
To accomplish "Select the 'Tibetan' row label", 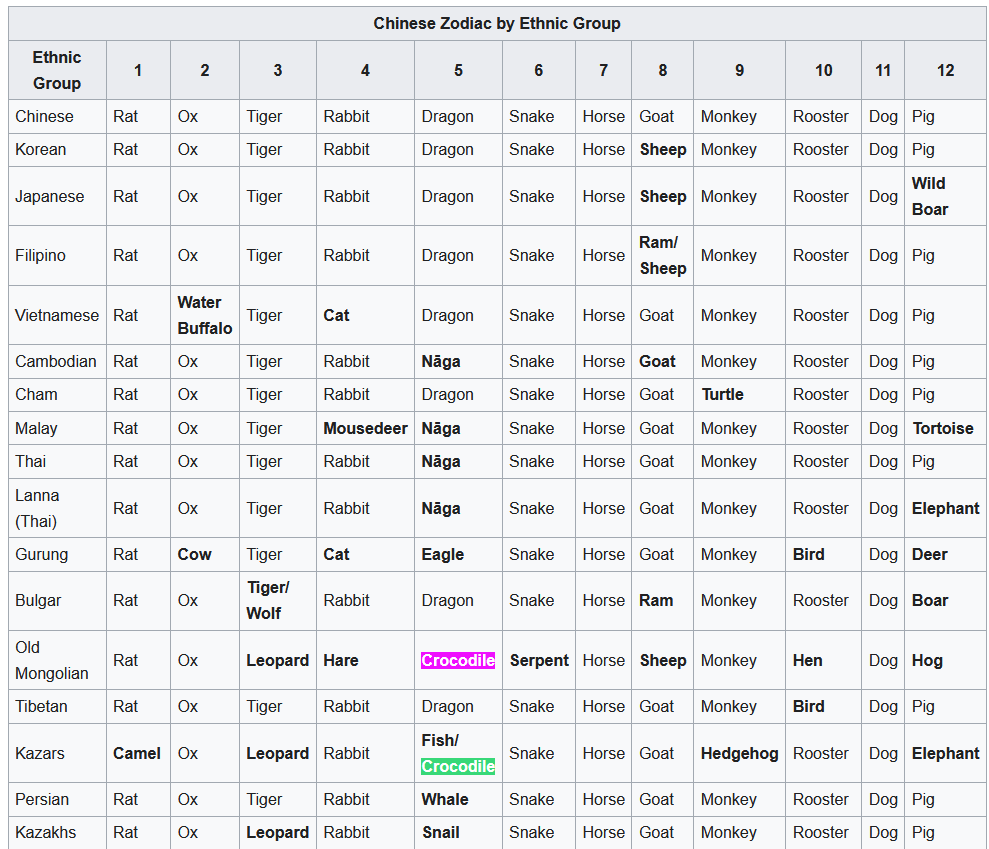I will (x=41, y=706).
